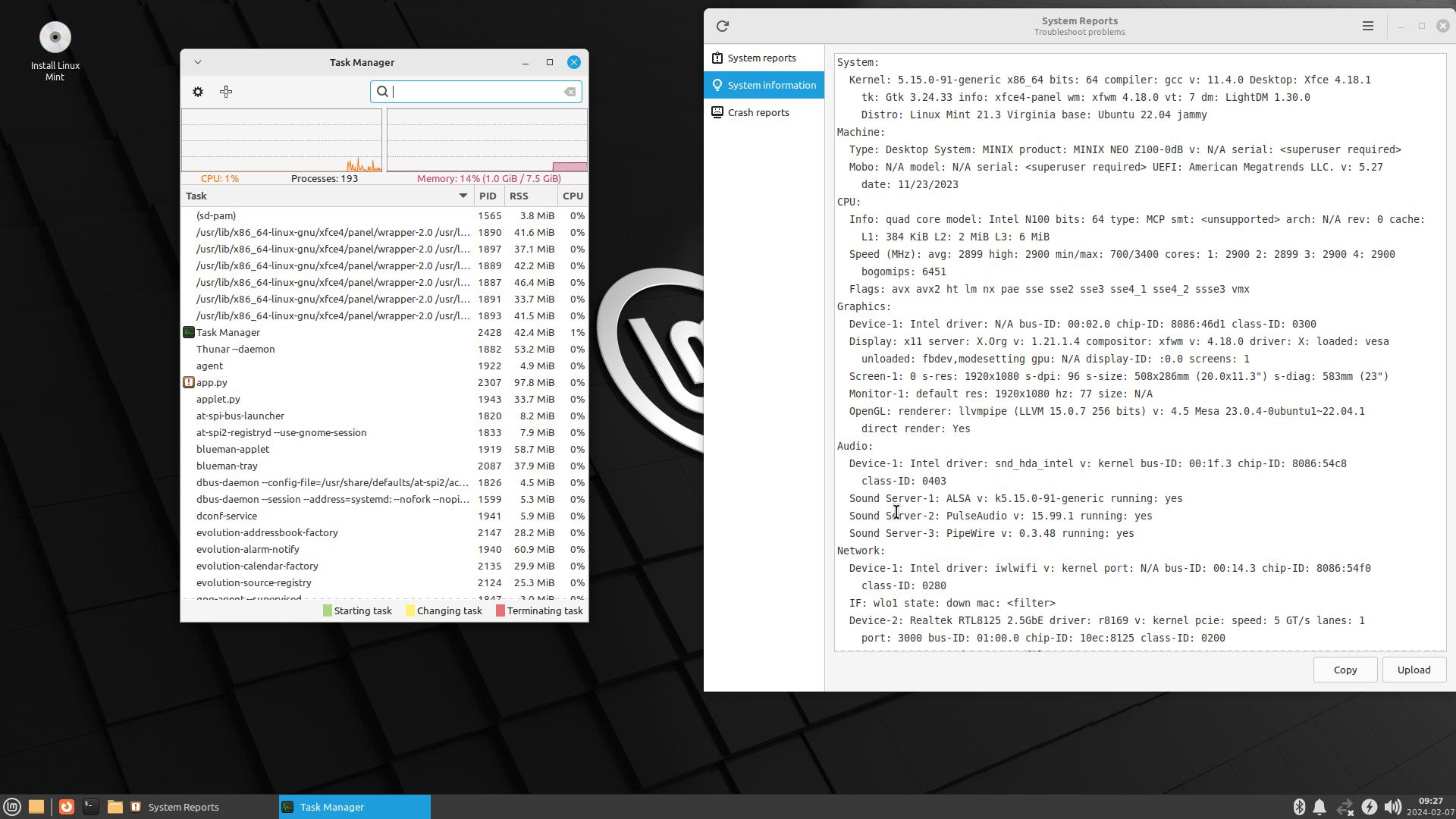Sort processes by RSS column
The width and height of the screenshot is (1456, 819).
click(531, 196)
